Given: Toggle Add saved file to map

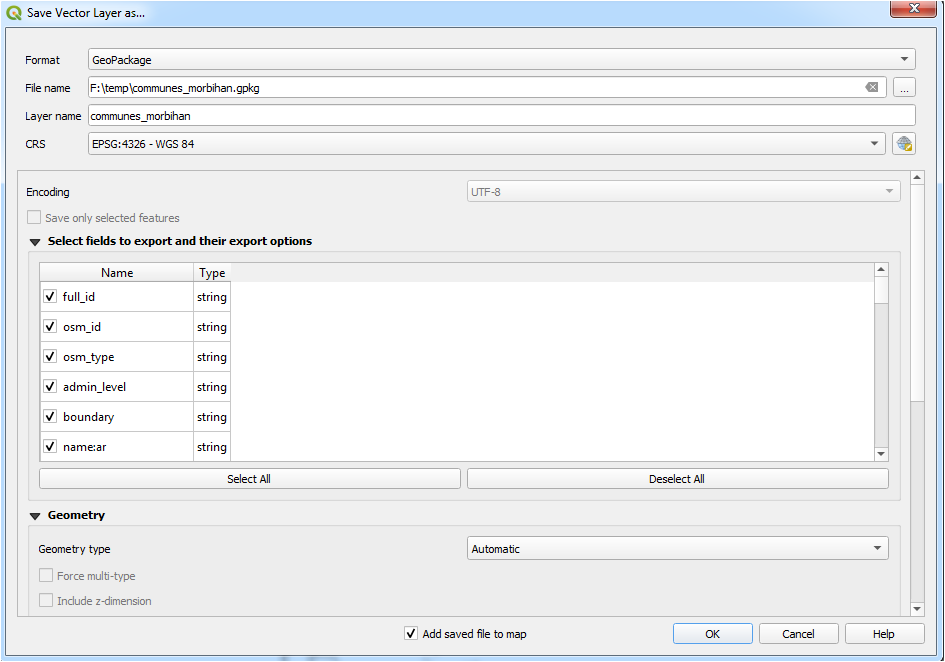Looking at the screenshot, I should pyautogui.click(x=411, y=634).
